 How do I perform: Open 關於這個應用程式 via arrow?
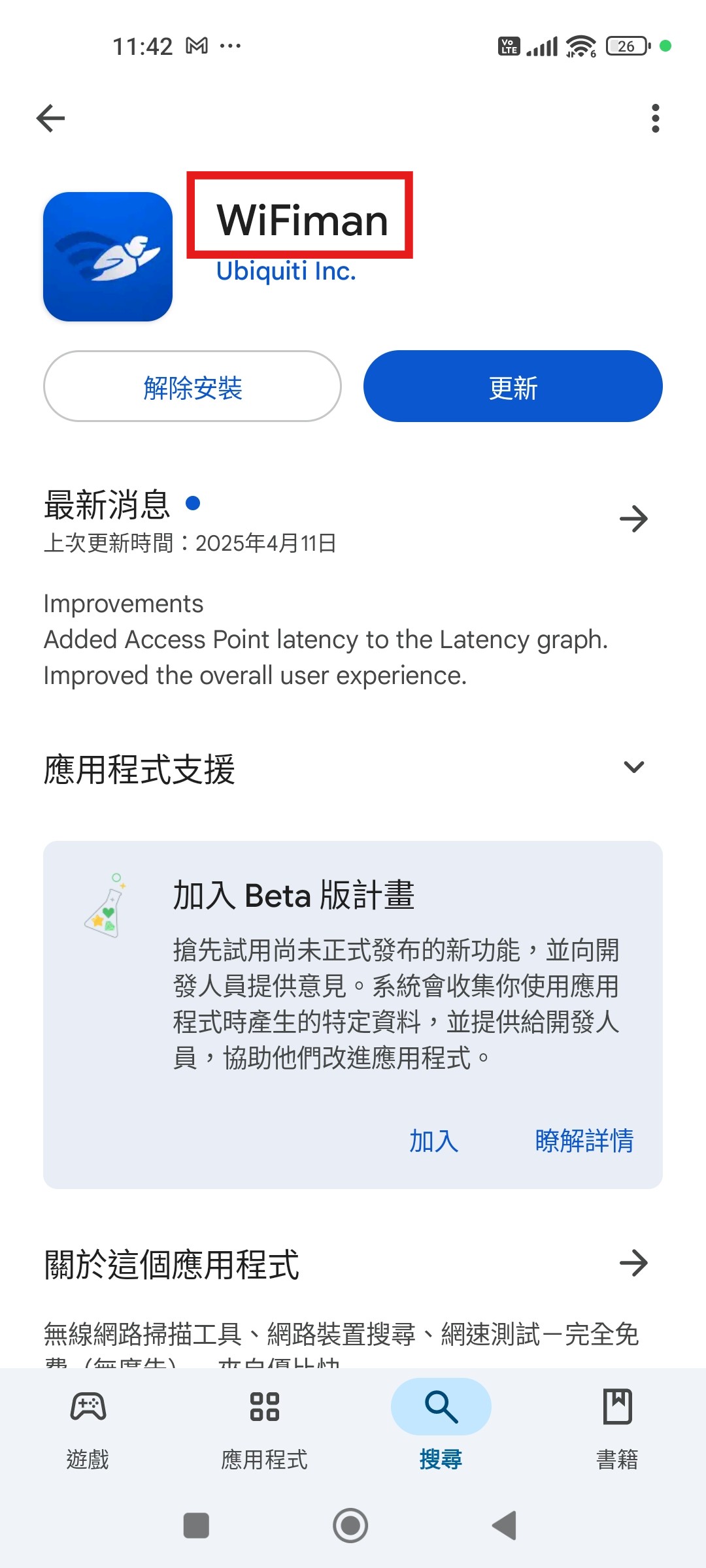tap(633, 1263)
